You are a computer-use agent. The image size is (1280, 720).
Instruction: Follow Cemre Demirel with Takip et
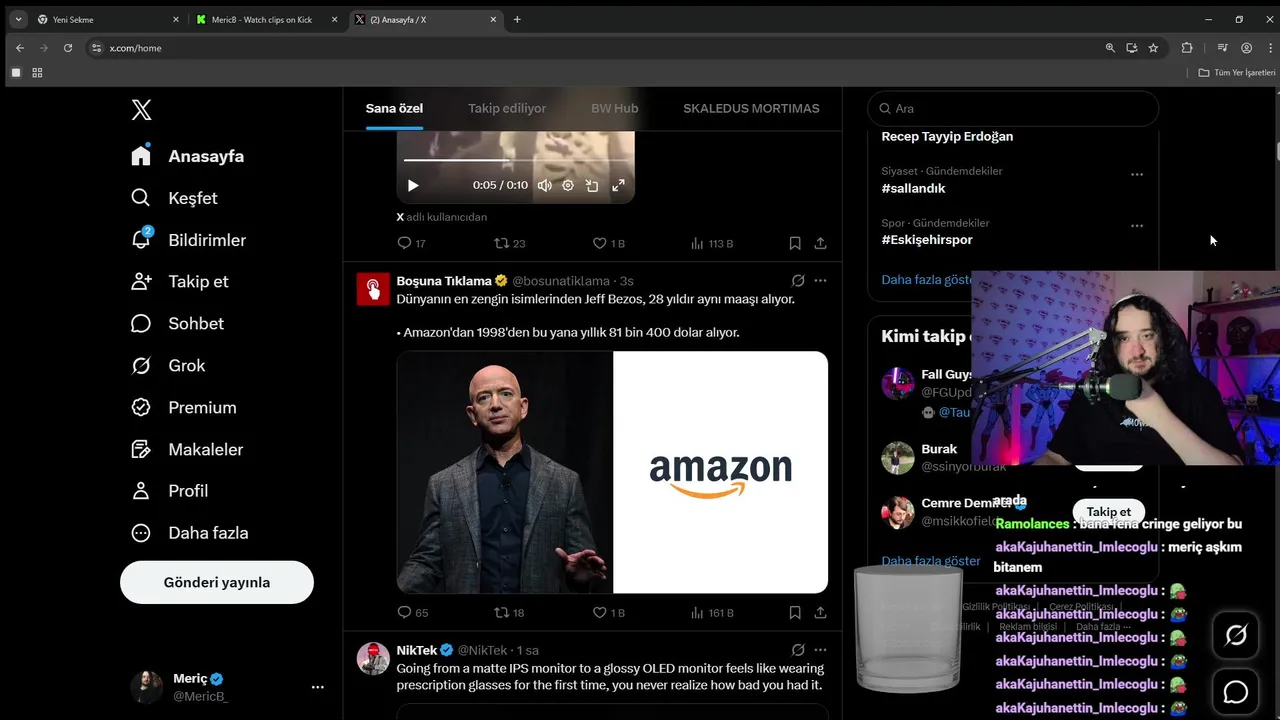coord(1109,512)
